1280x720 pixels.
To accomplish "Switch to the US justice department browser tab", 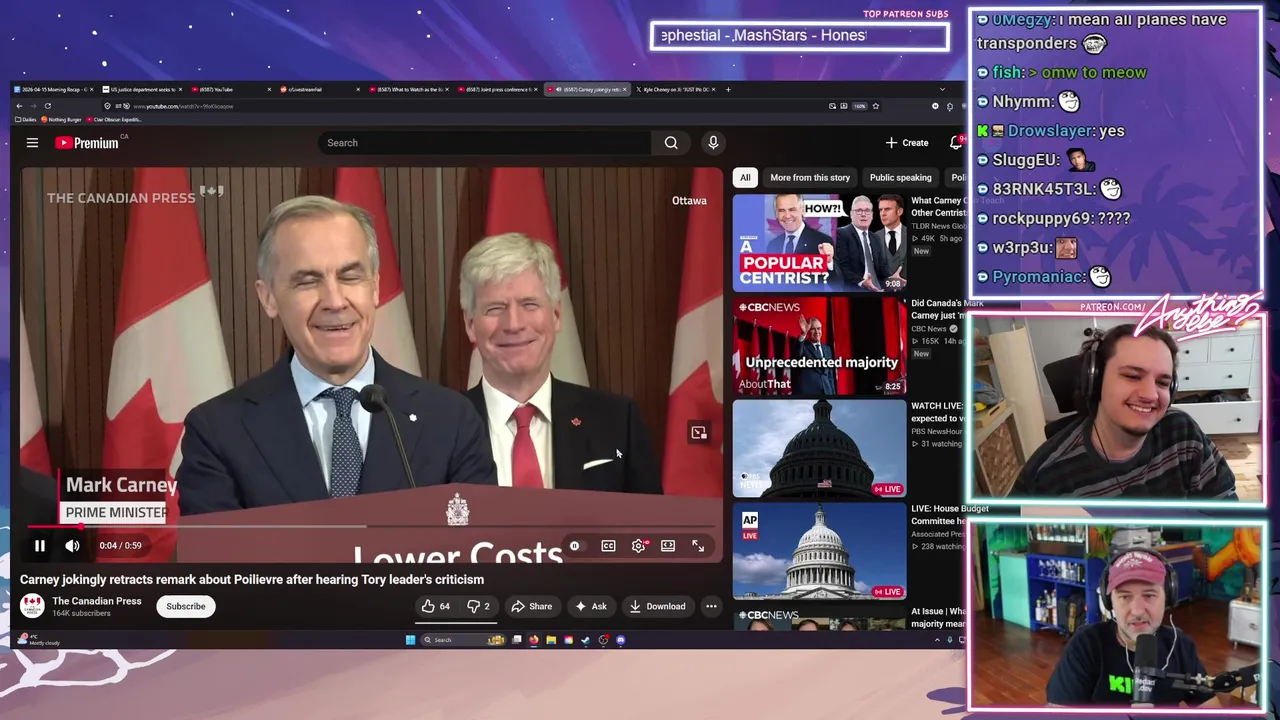I will (142, 89).
